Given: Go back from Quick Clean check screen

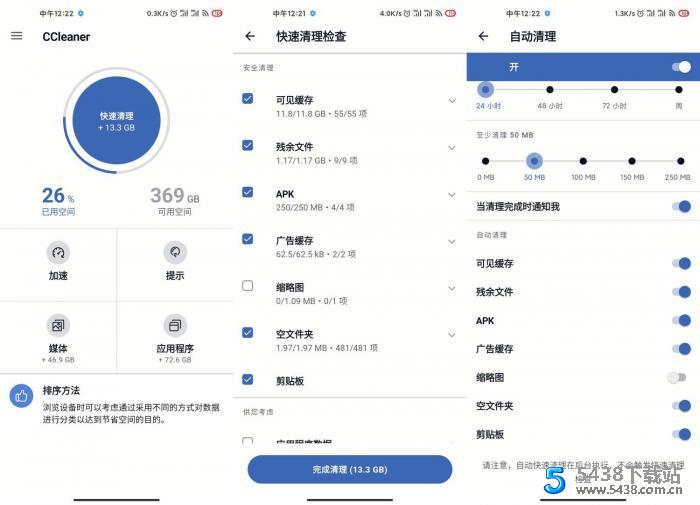Looking at the screenshot, I should pyautogui.click(x=250, y=36).
